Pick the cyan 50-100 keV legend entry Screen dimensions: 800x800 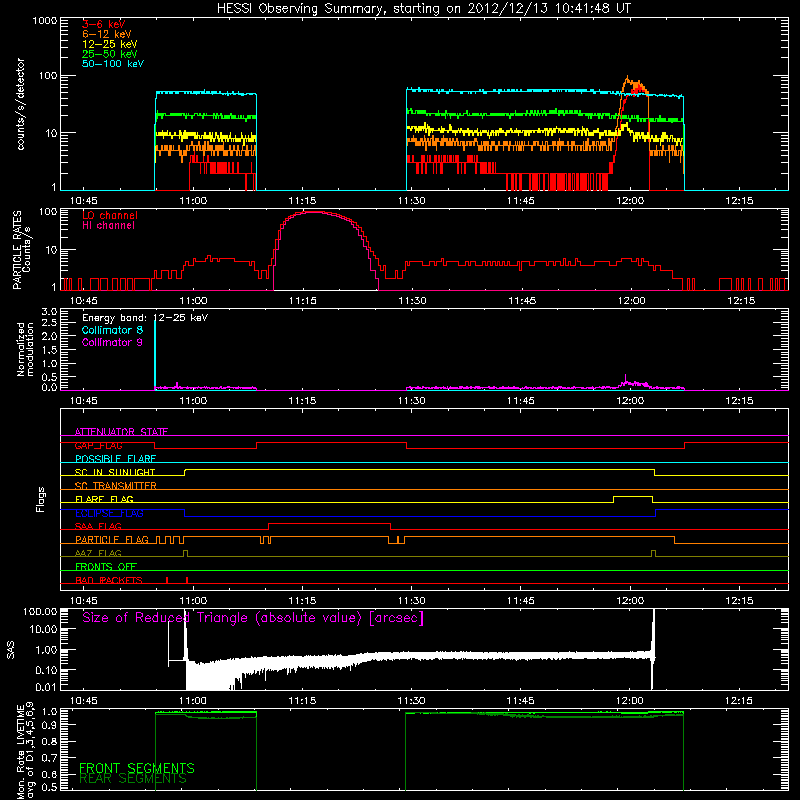[x=113, y=64]
